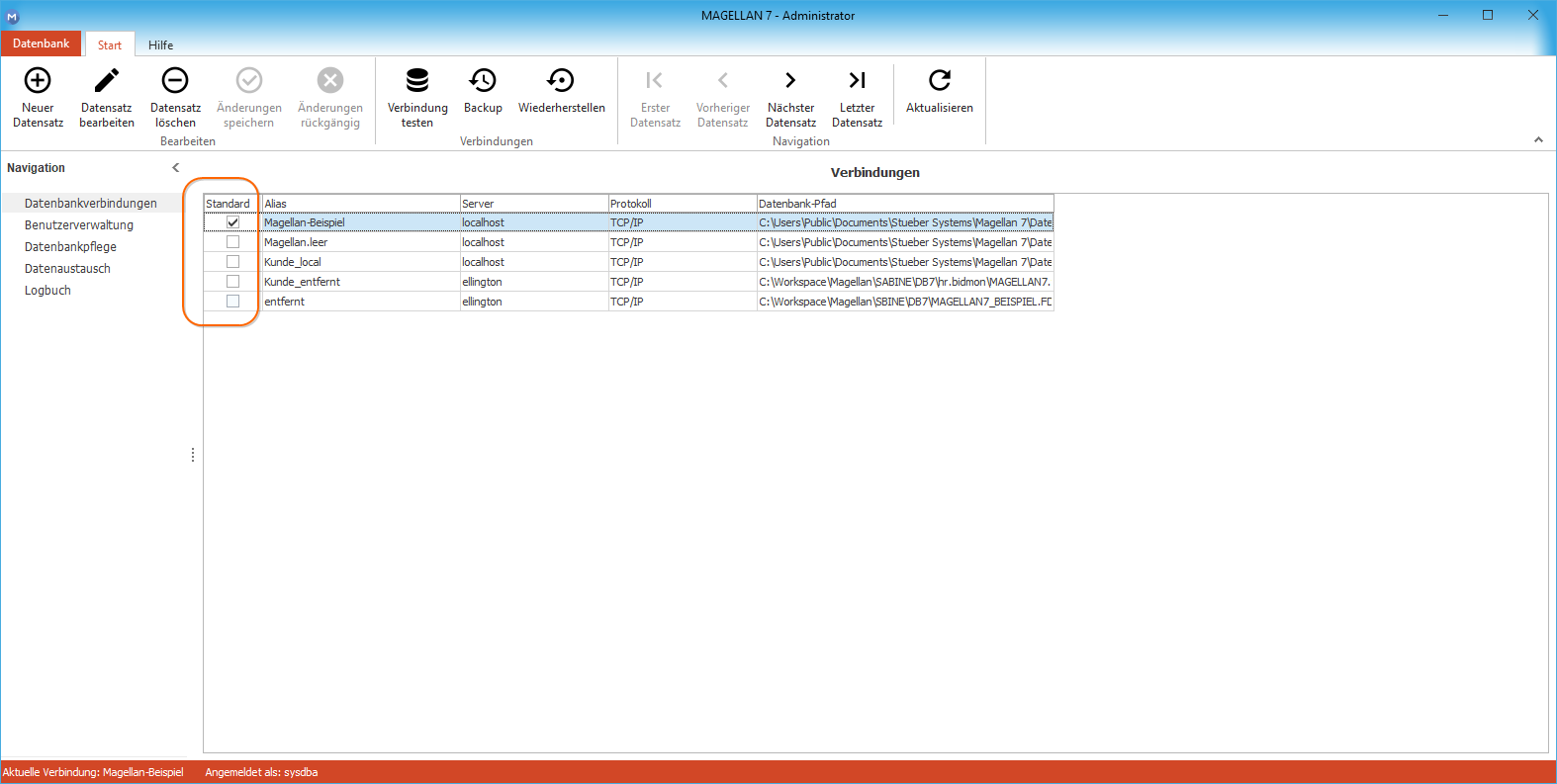Uncheck Standard for Magellan-Beispiel

point(232,222)
